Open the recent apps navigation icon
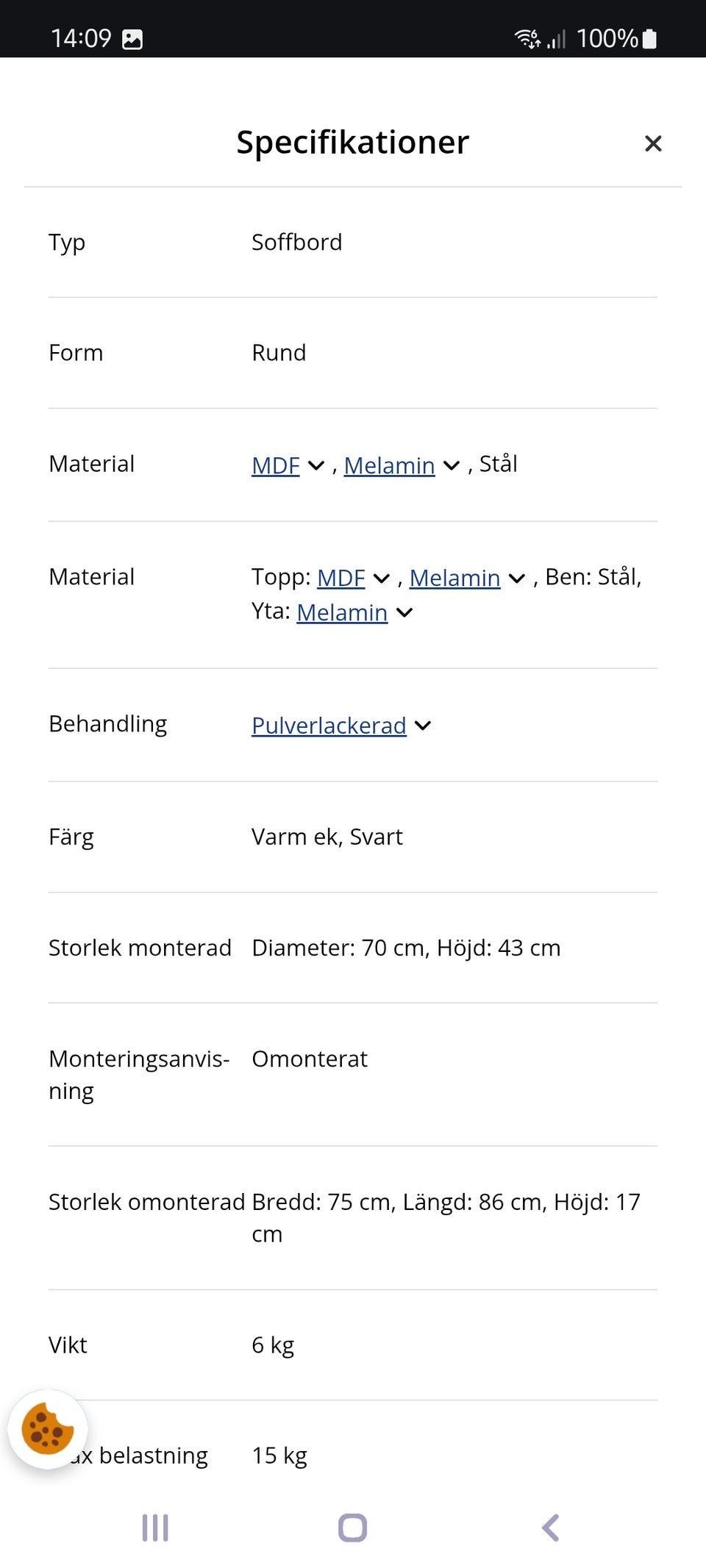Image resolution: width=706 pixels, height=1568 pixels. coord(155,1528)
